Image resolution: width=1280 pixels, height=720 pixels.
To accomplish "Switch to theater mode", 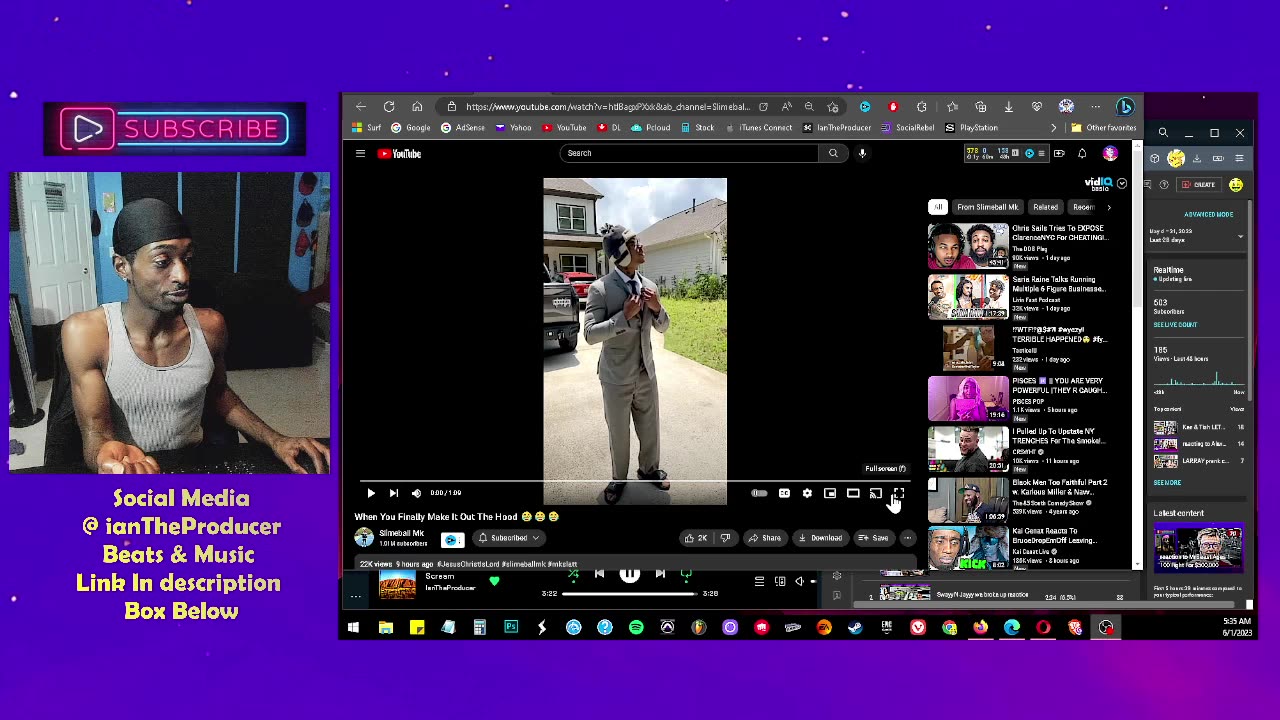I will tap(853, 493).
